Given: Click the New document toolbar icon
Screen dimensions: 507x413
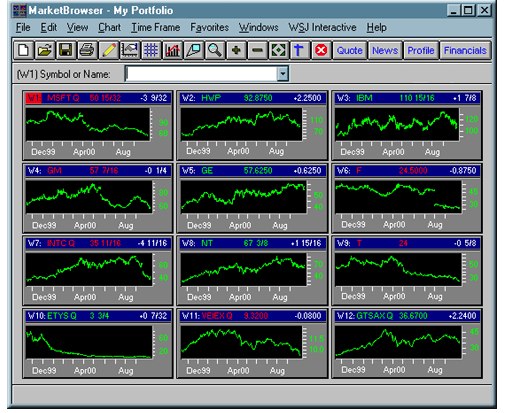Looking at the screenshot, I should 24,50.
